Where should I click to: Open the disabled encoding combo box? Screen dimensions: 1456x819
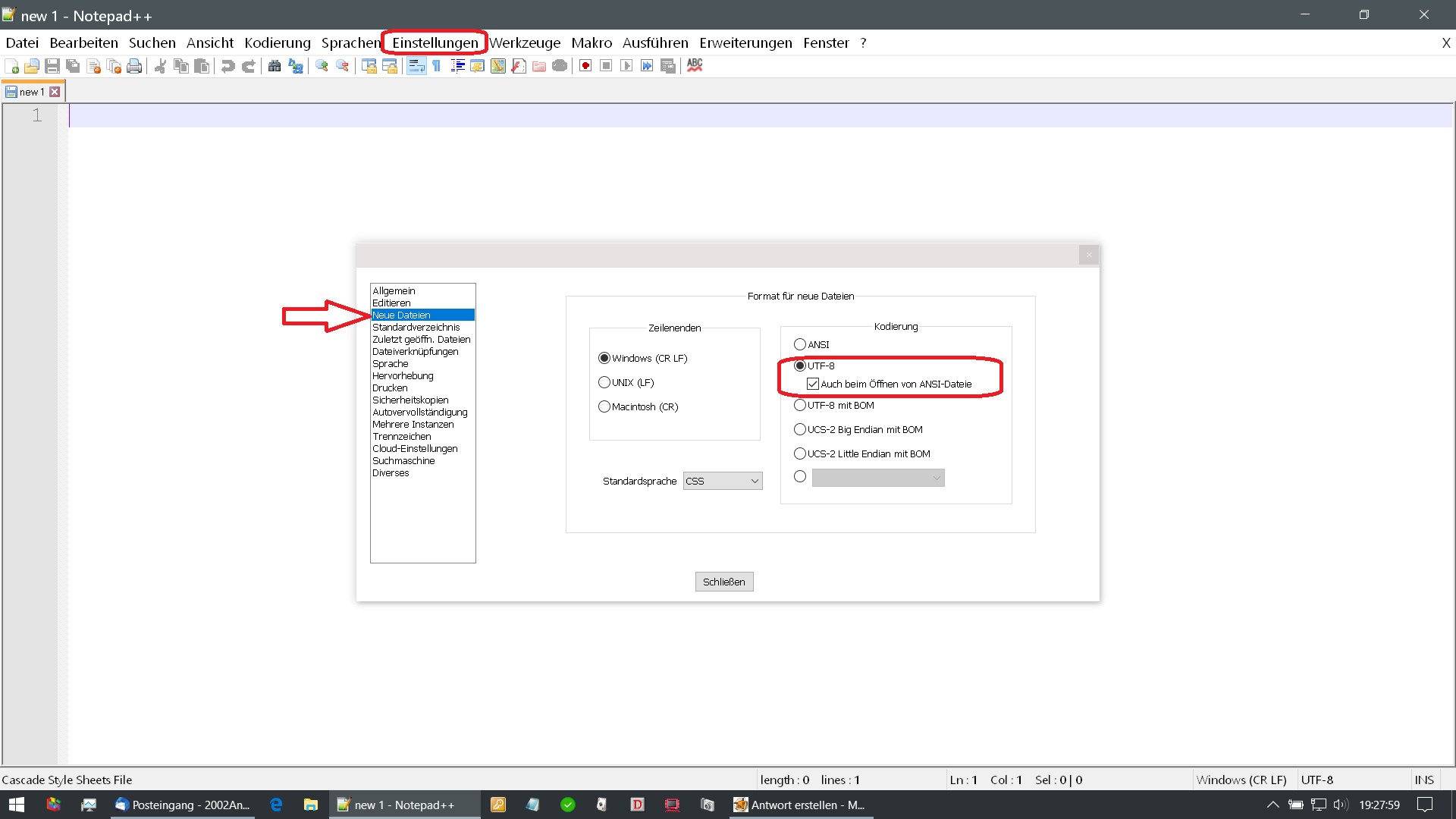[877, 478]
